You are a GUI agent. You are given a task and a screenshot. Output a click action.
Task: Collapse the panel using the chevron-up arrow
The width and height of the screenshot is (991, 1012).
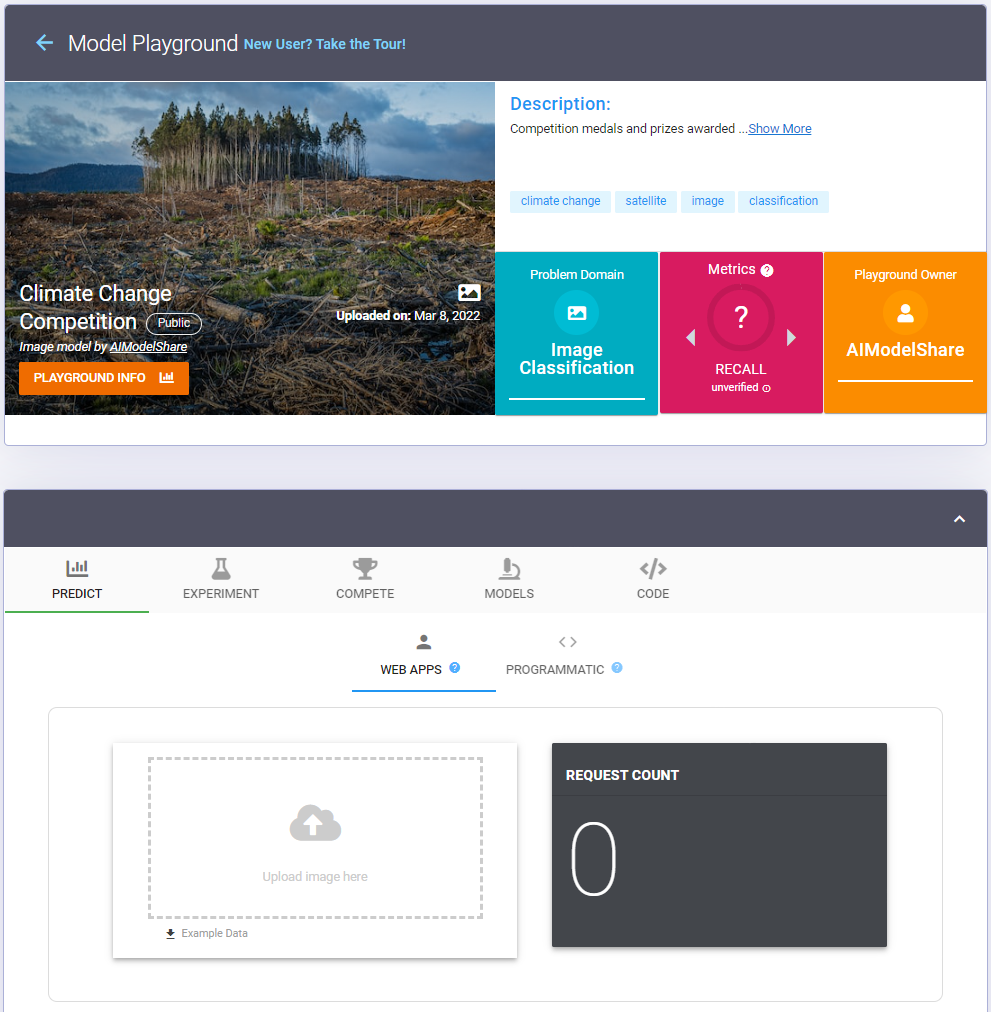pyautogui.click(x=959, y=519)
